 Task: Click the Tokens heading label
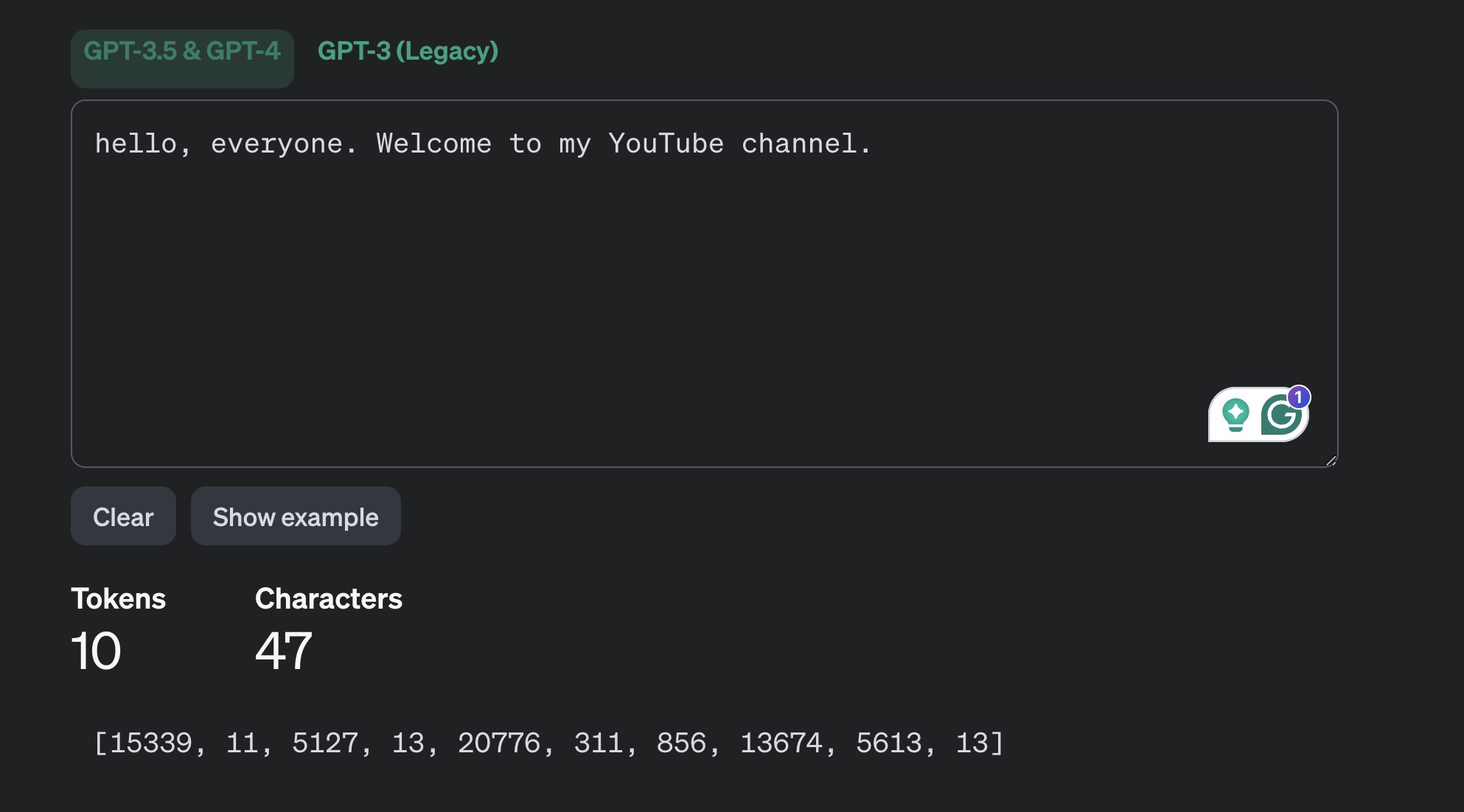point(118,598)
